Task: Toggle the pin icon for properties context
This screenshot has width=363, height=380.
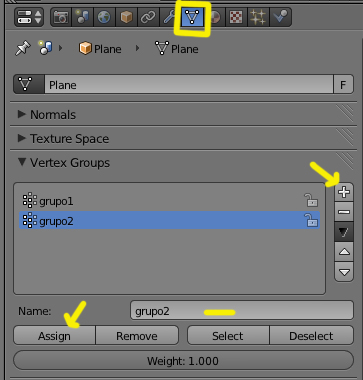Action: click(23, 49)
